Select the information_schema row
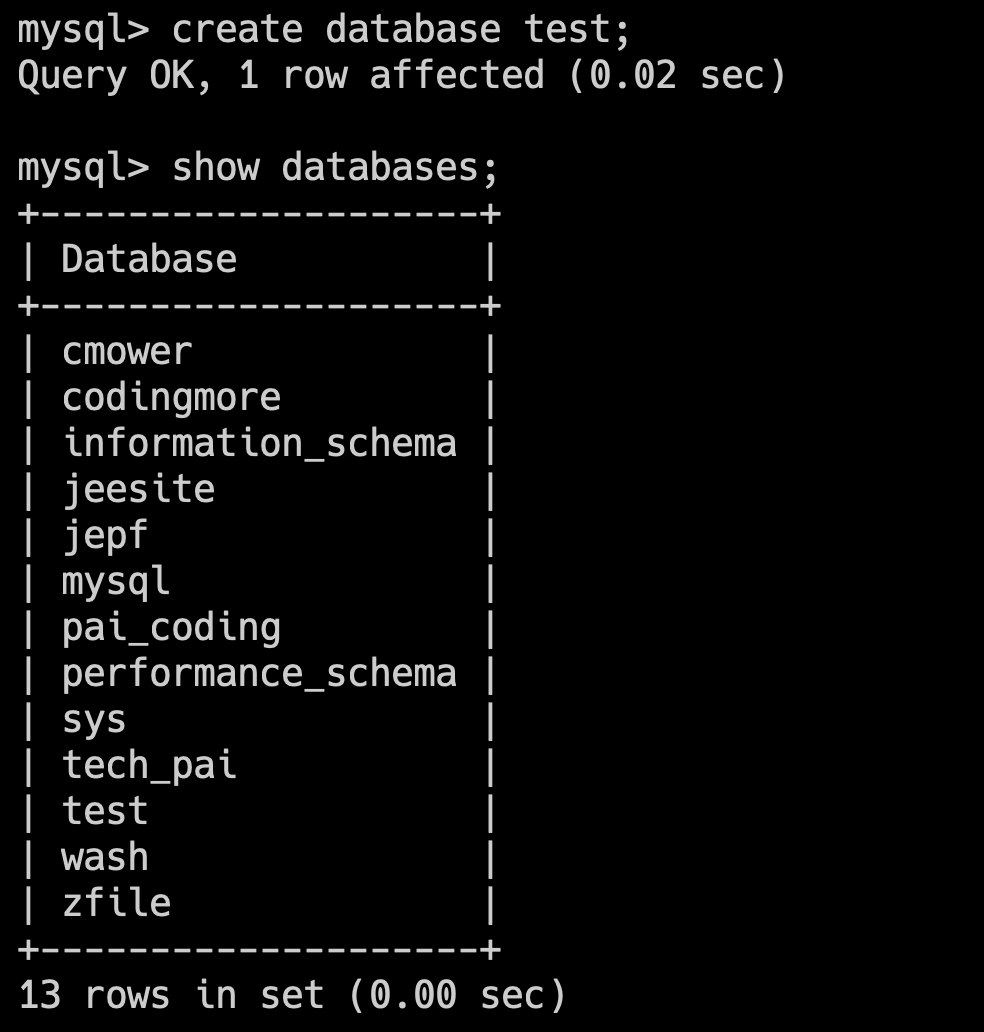984x1032 pixels. click(259, 443)
